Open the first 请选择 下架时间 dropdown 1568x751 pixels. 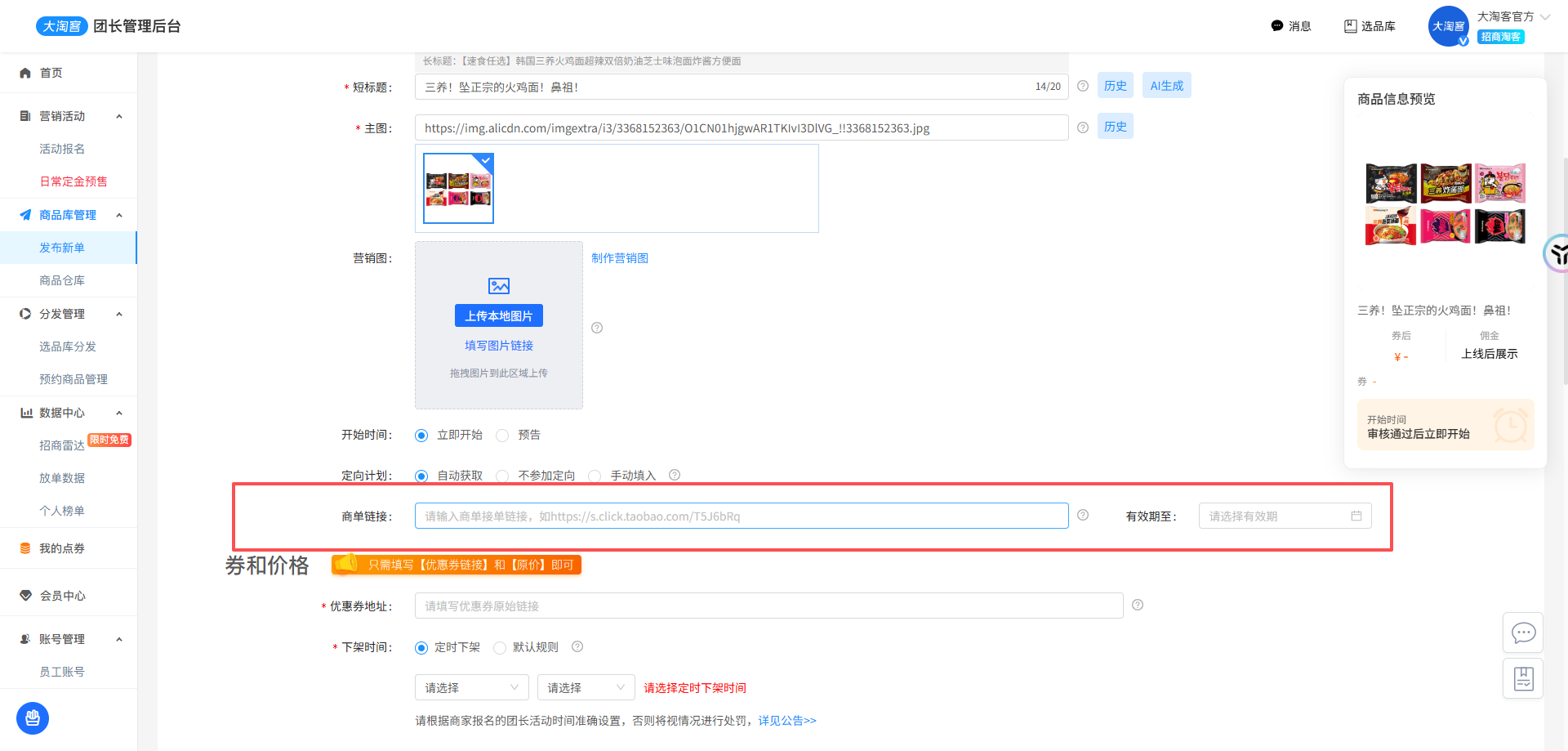point(471,688)
